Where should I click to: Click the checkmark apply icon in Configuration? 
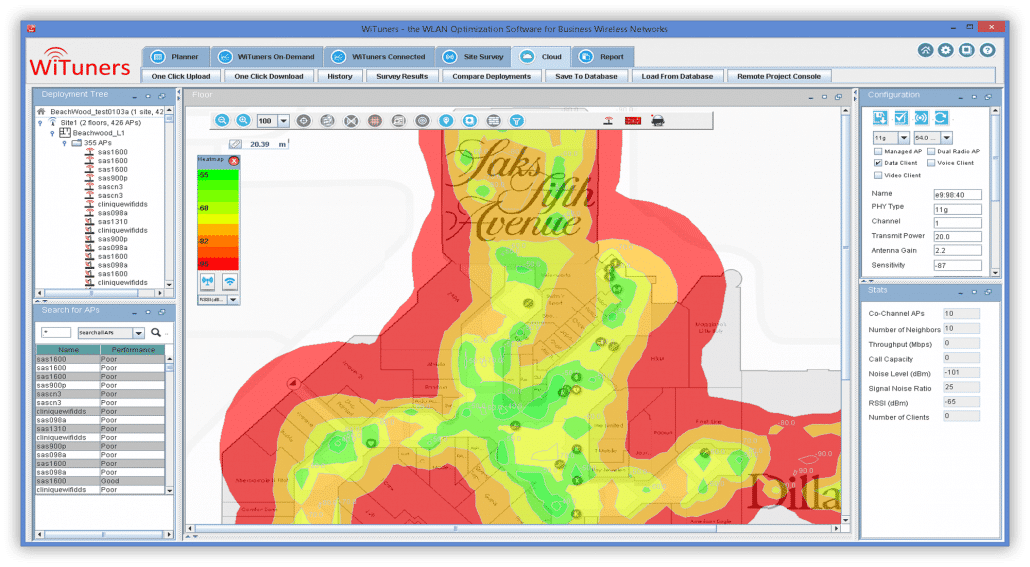[x=901, y=118]
